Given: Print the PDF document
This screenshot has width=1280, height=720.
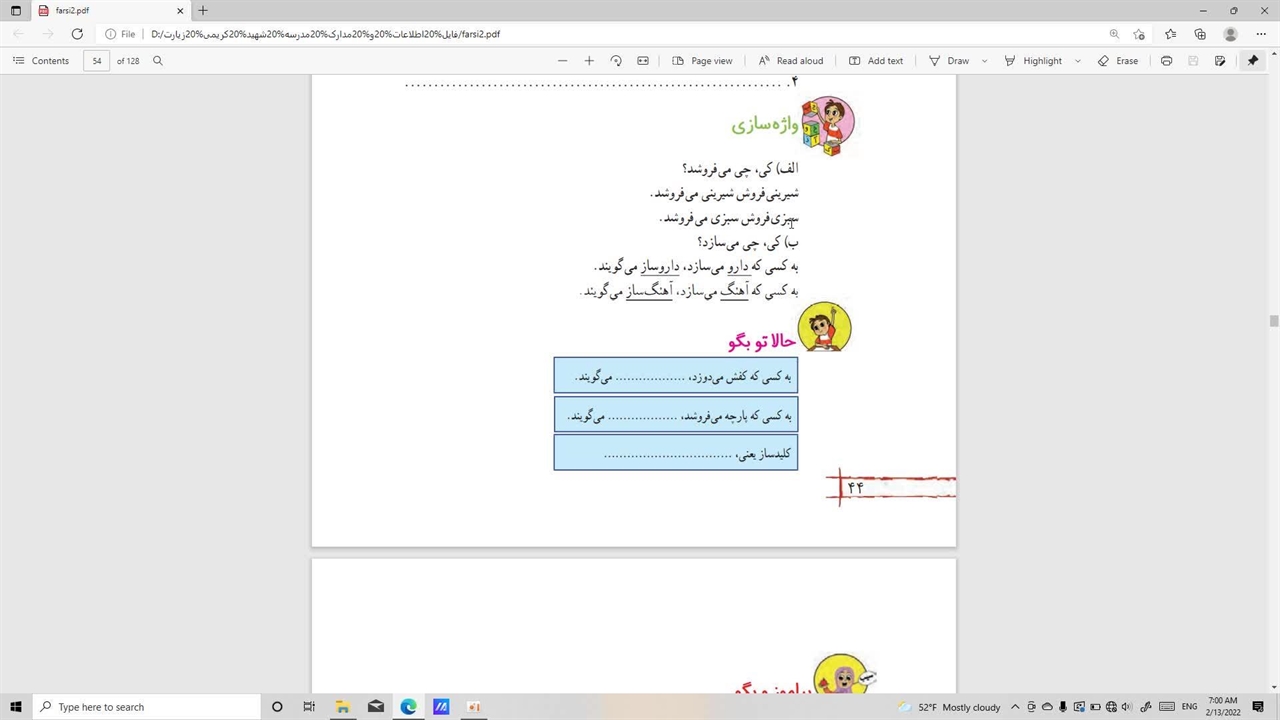Looking at the screenshot, I should pos(1166,61).
